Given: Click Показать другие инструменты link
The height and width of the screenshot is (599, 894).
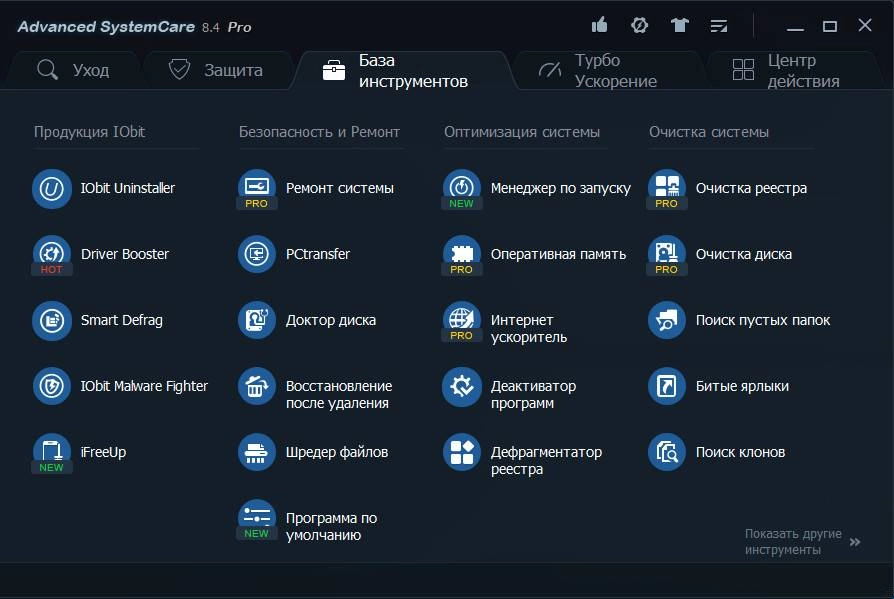Looking at the screenshot, I should (x=793, y=541).
